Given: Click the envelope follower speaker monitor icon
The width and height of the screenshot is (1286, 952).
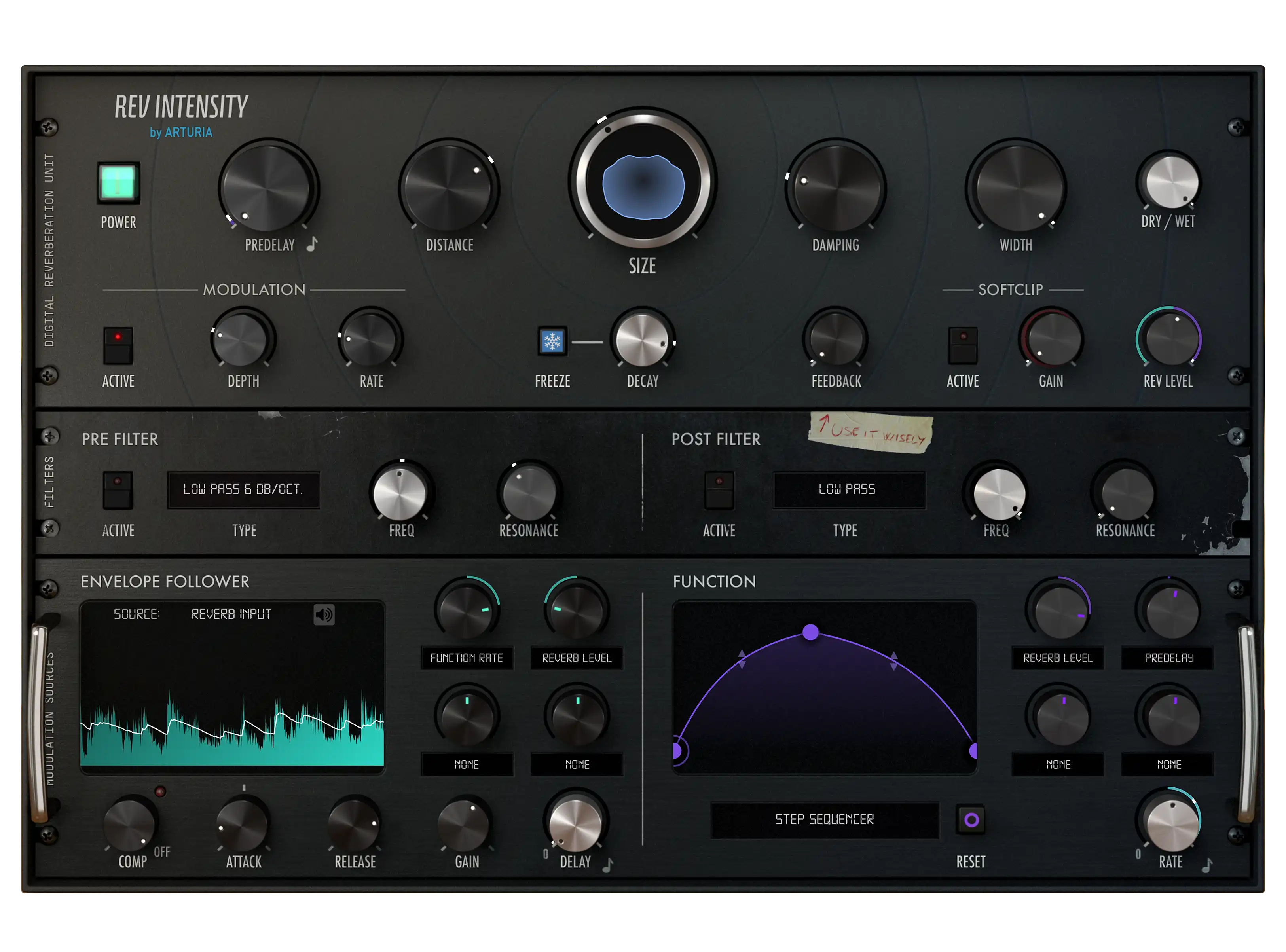Looking at the screenshot, I should point(324,615).
